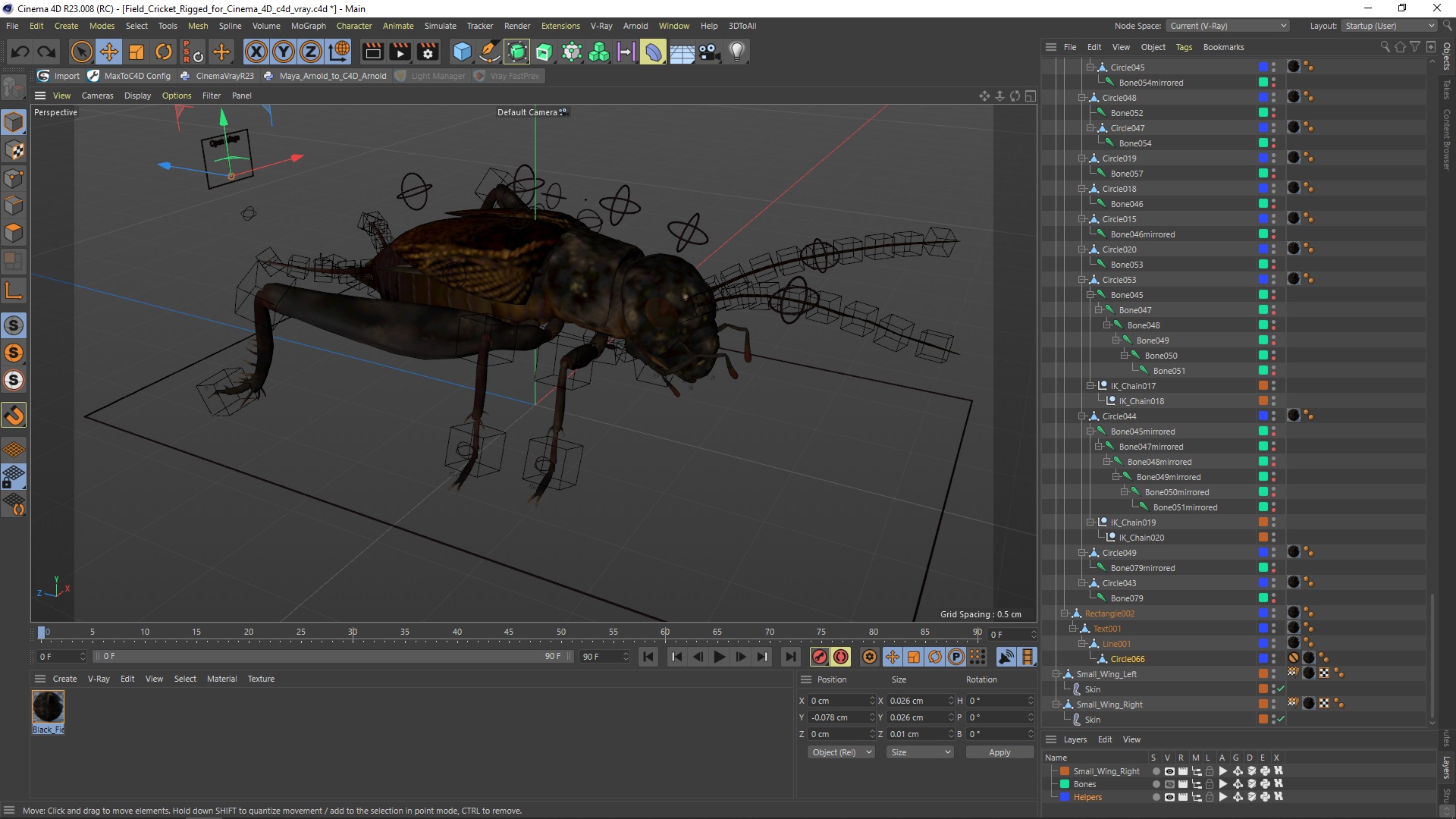Toggle Skin enable checkmark under Small_Wing_Left
The height and width of the screenshot is (819, 1456).
[x=1281, y=689]
